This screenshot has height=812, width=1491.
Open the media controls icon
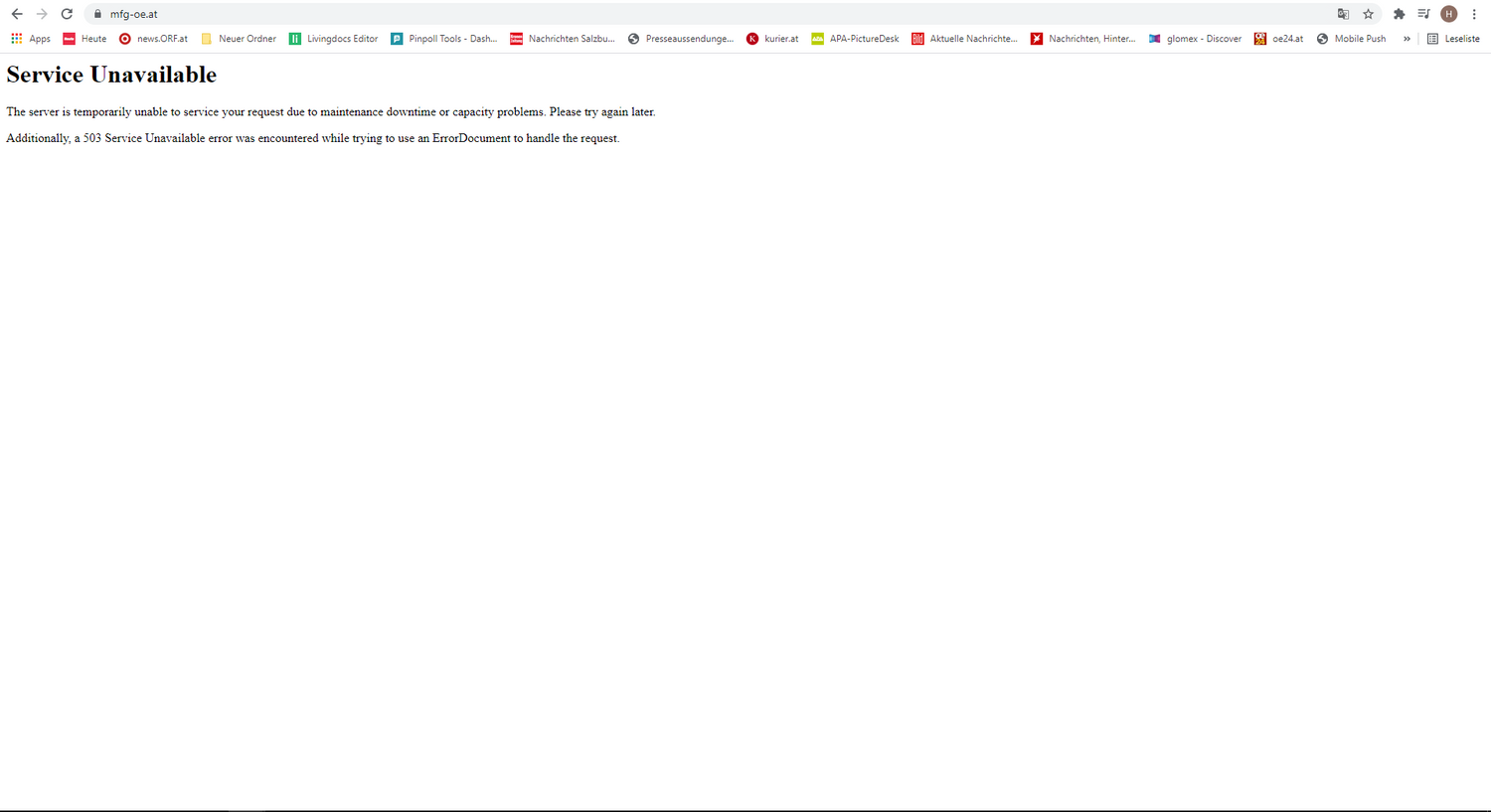(x=1423, y=14)
